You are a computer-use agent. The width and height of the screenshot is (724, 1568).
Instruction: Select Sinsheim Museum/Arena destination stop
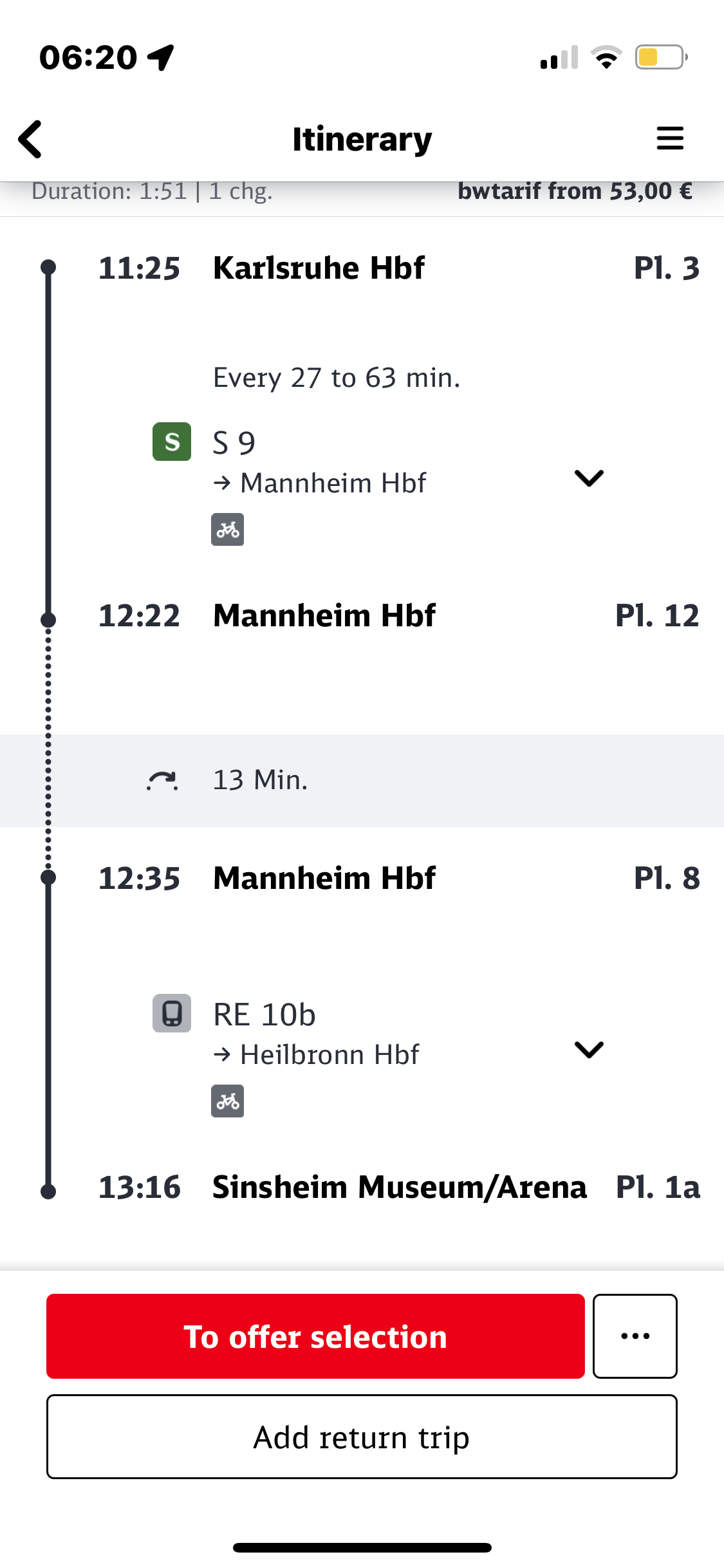(x=399, y=1187)
